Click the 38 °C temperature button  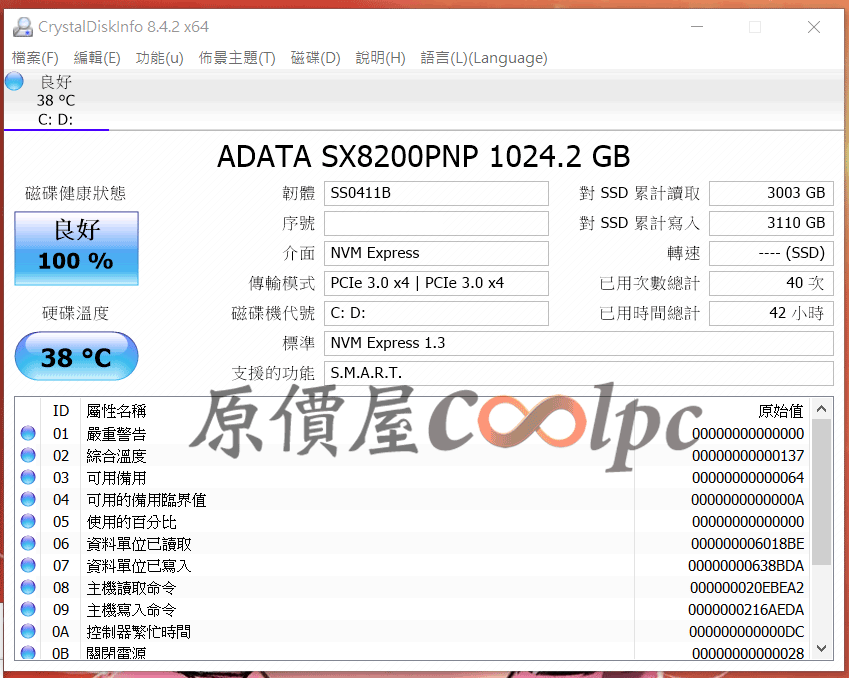coord(76,356)
